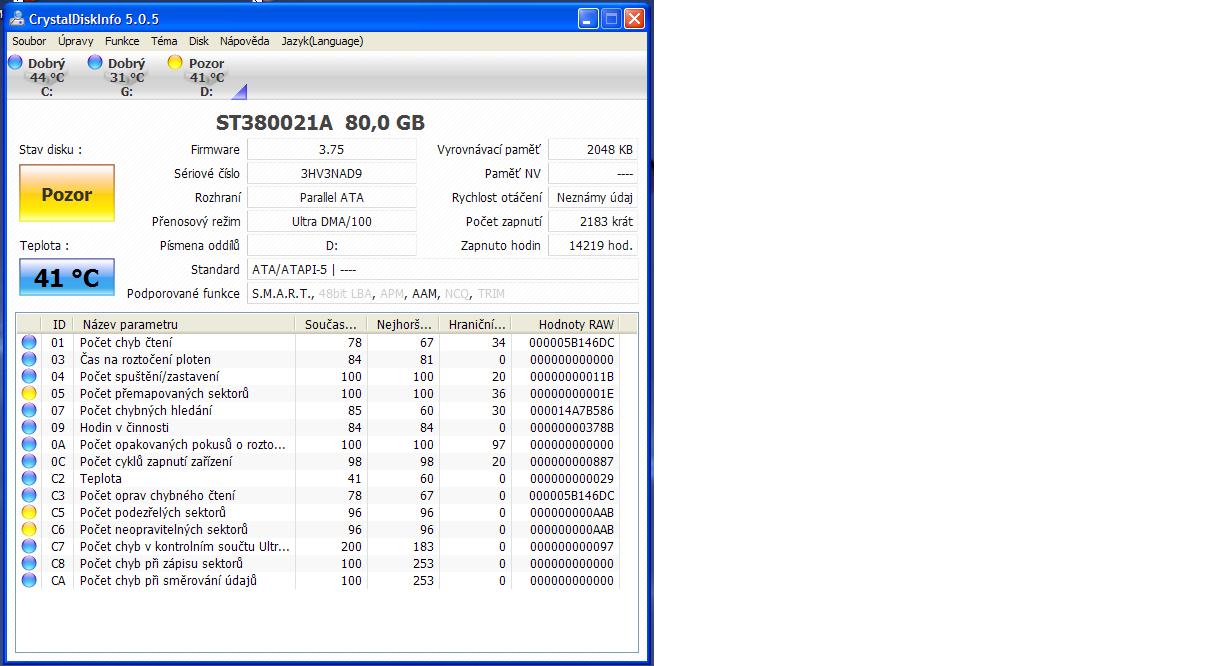Open the Funkce menu
This screenshot has height=666, width=1215.
click(122, 41)
